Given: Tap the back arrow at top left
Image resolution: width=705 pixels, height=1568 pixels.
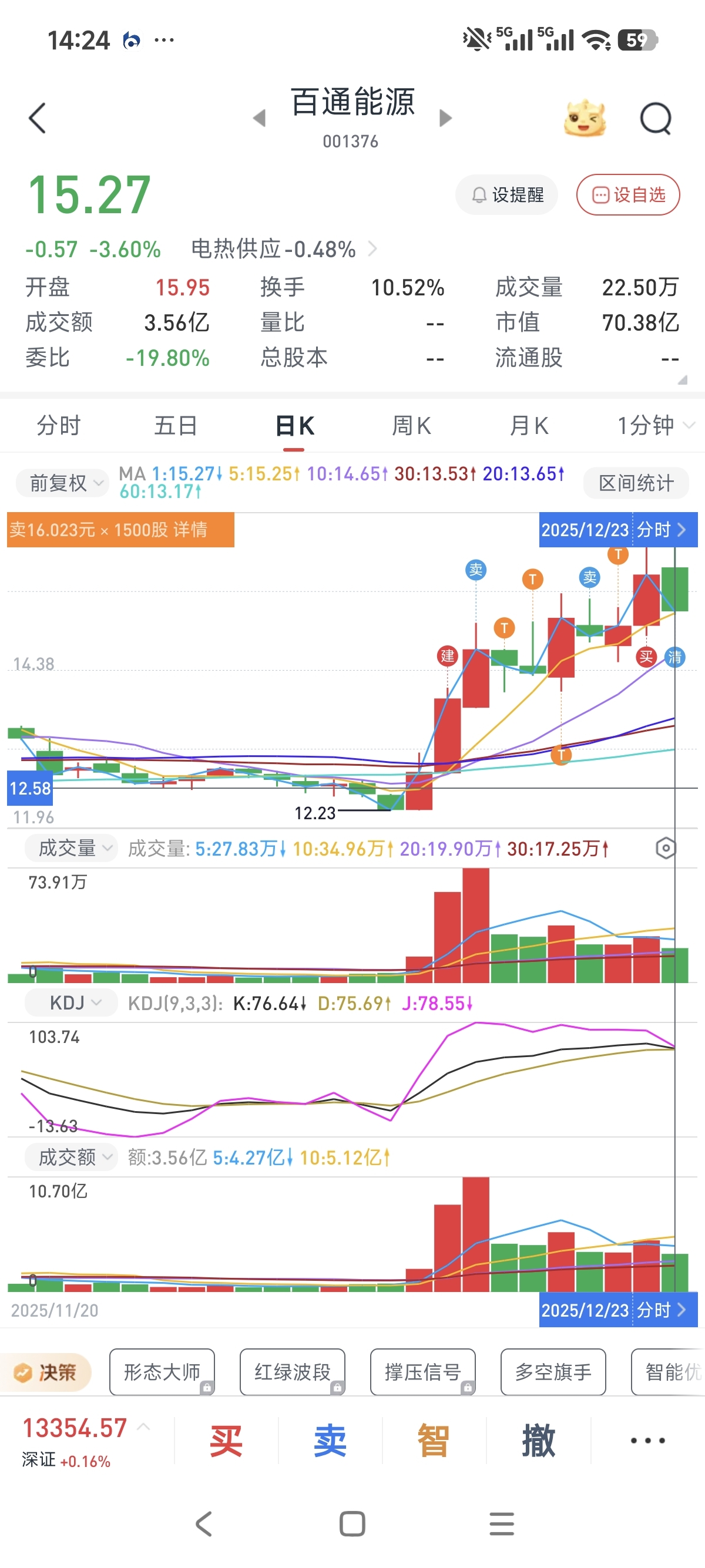Looking at the screenshot, I should click(38, 117).
